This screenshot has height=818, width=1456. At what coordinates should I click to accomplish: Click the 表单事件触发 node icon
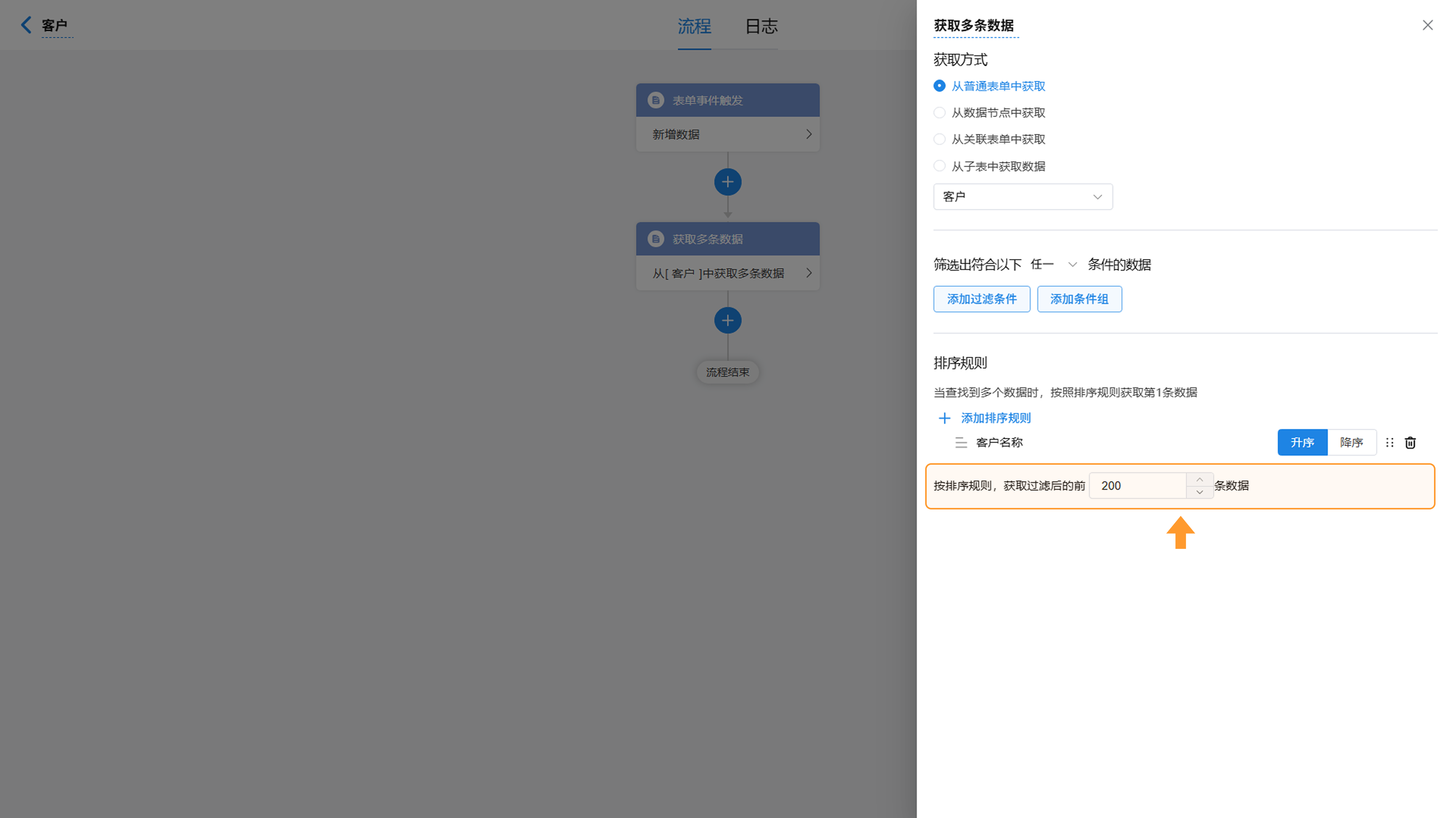(656, 100)
